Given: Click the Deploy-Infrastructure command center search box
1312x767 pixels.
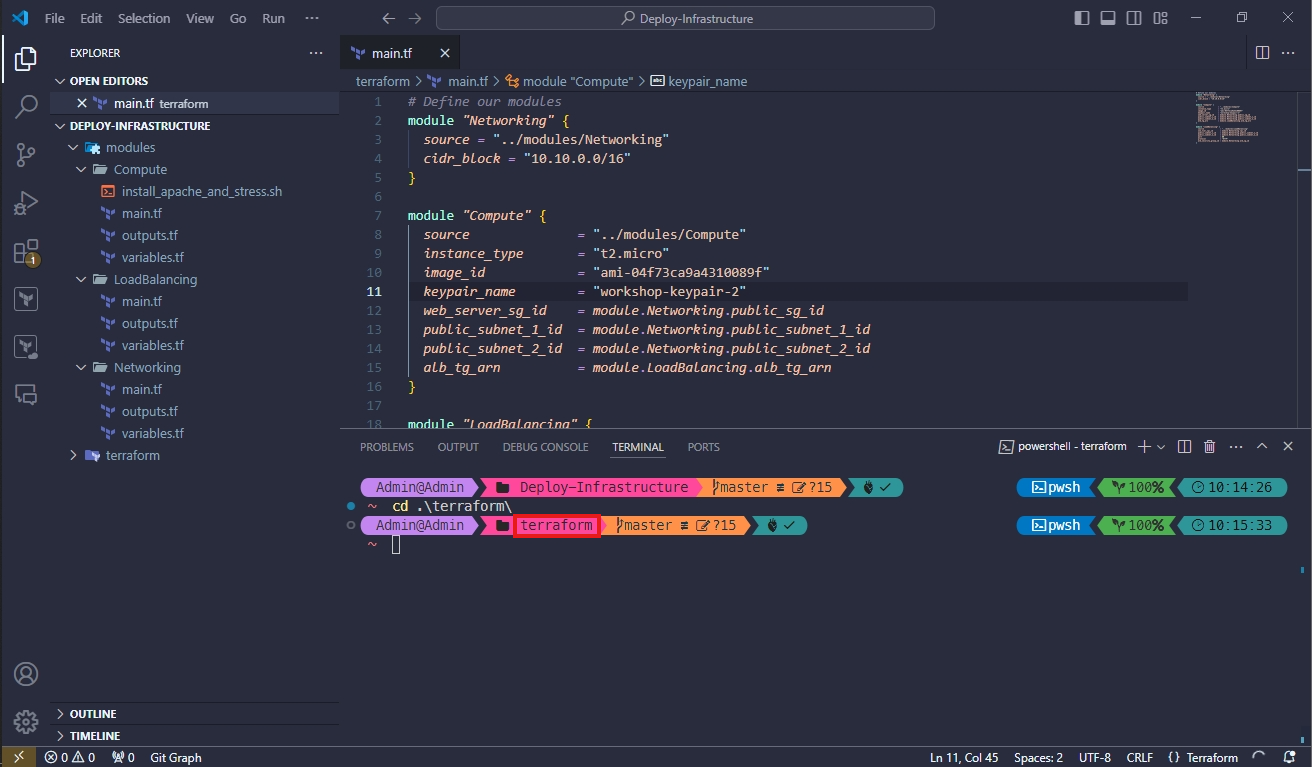Looking at the screenshot, I should 685,18.
